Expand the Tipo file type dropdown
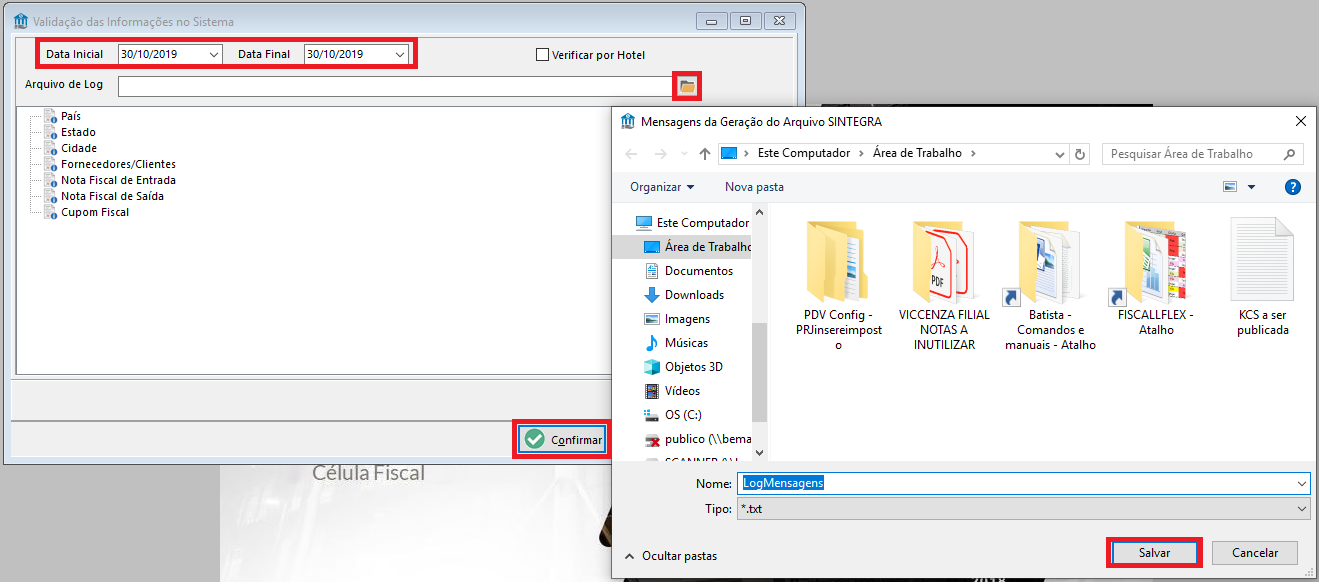This screenshot has height=582, width=1319. pos(1301,509)
